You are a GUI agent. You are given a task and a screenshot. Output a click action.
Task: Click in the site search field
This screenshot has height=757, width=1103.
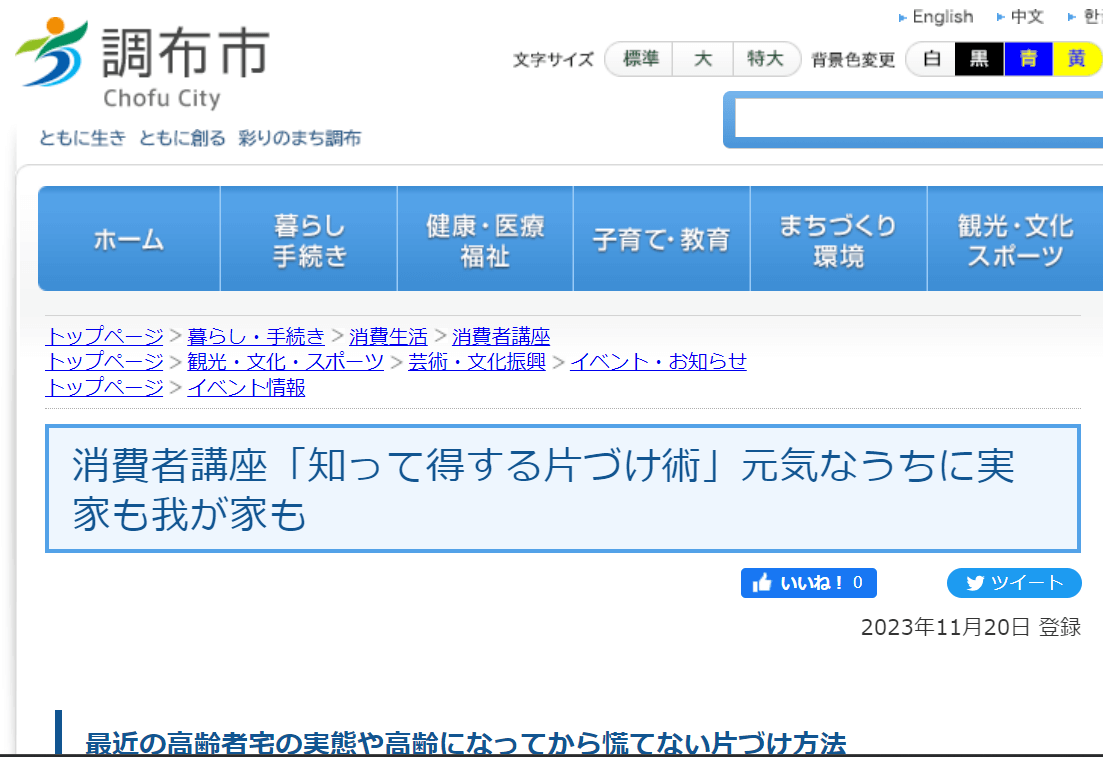[x=915, y=120]
